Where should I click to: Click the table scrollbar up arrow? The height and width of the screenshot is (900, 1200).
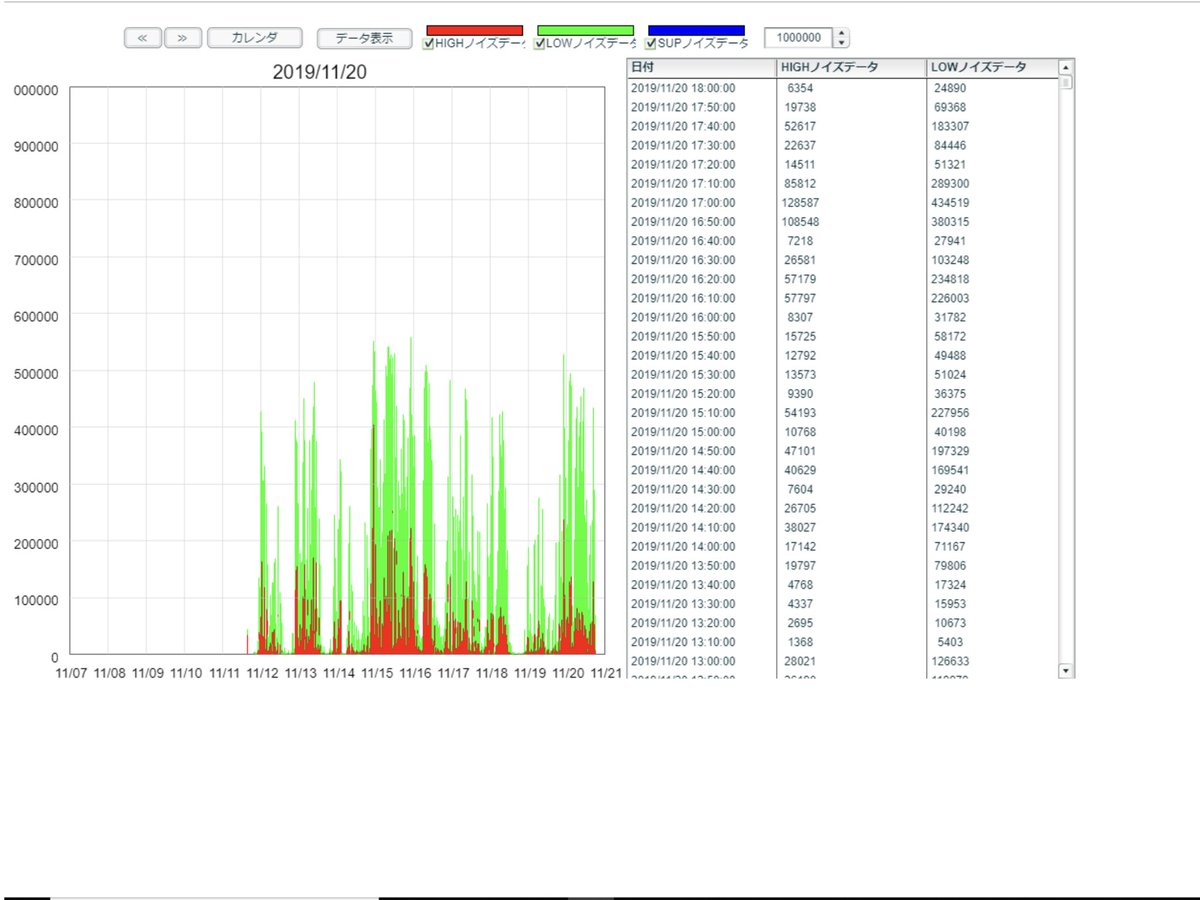pyautogui.click(x=1066, y=67)
